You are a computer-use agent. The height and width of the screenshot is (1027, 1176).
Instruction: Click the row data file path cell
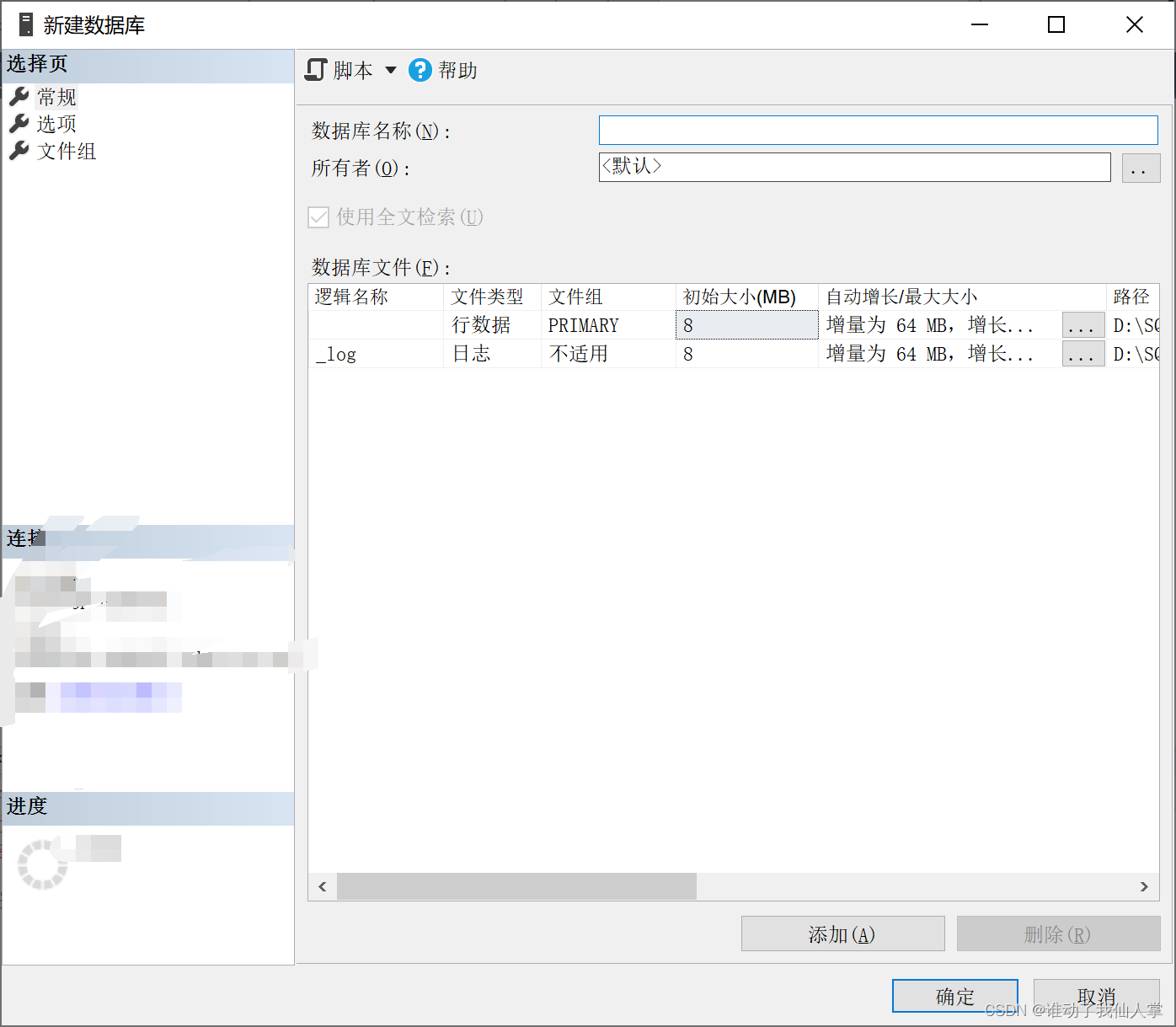pos(1133,325)
